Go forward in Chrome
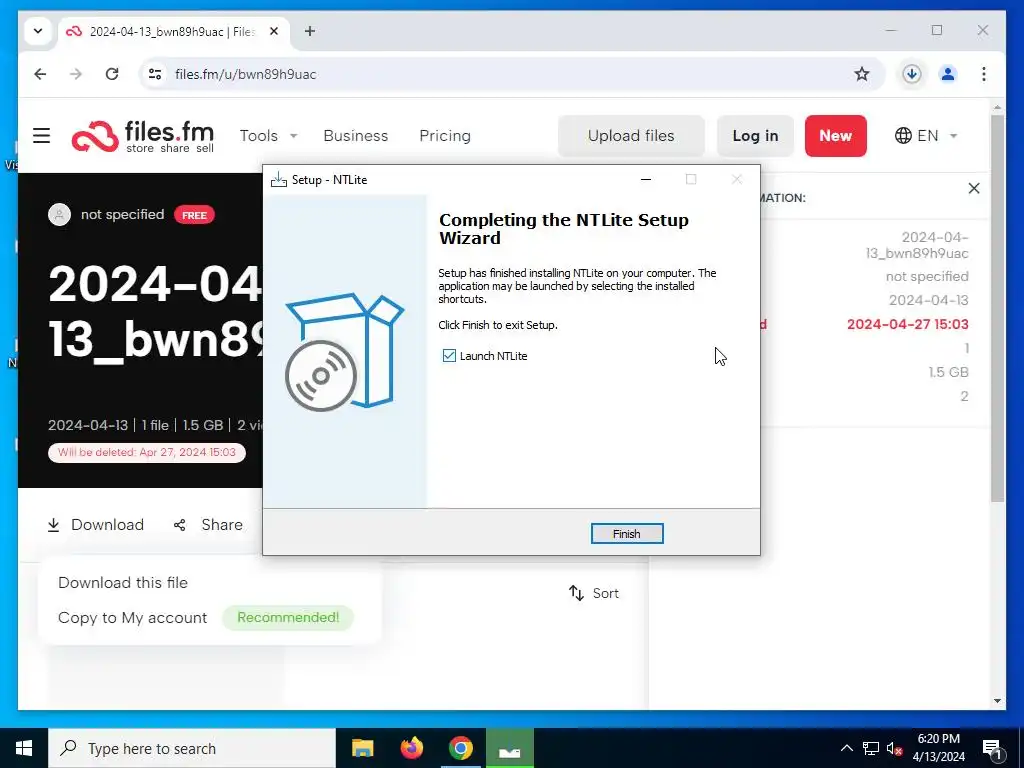The width and height of the screenshot is (1024, 768). [x=76, y=74]
